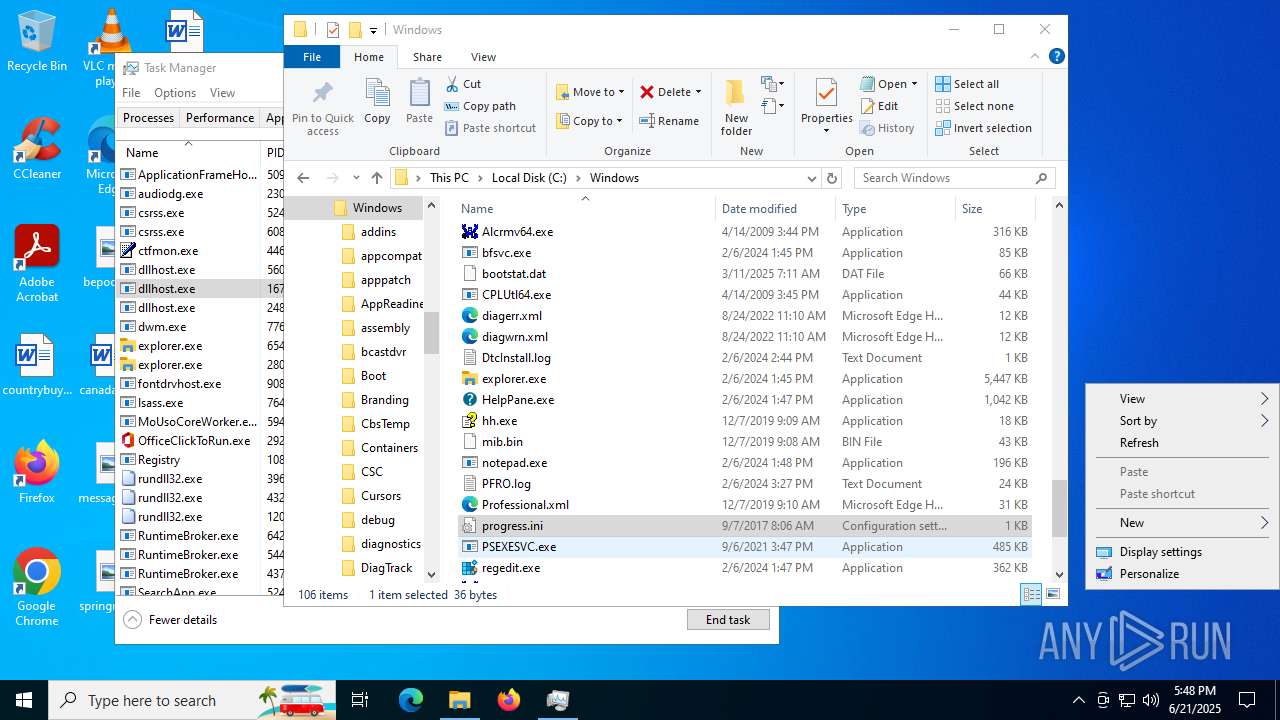The width and height of the screenshot is (1280, 720).
Task: Expand the Open button dropdown arrow
Action: pyautogui.click(x=914, y=84)
